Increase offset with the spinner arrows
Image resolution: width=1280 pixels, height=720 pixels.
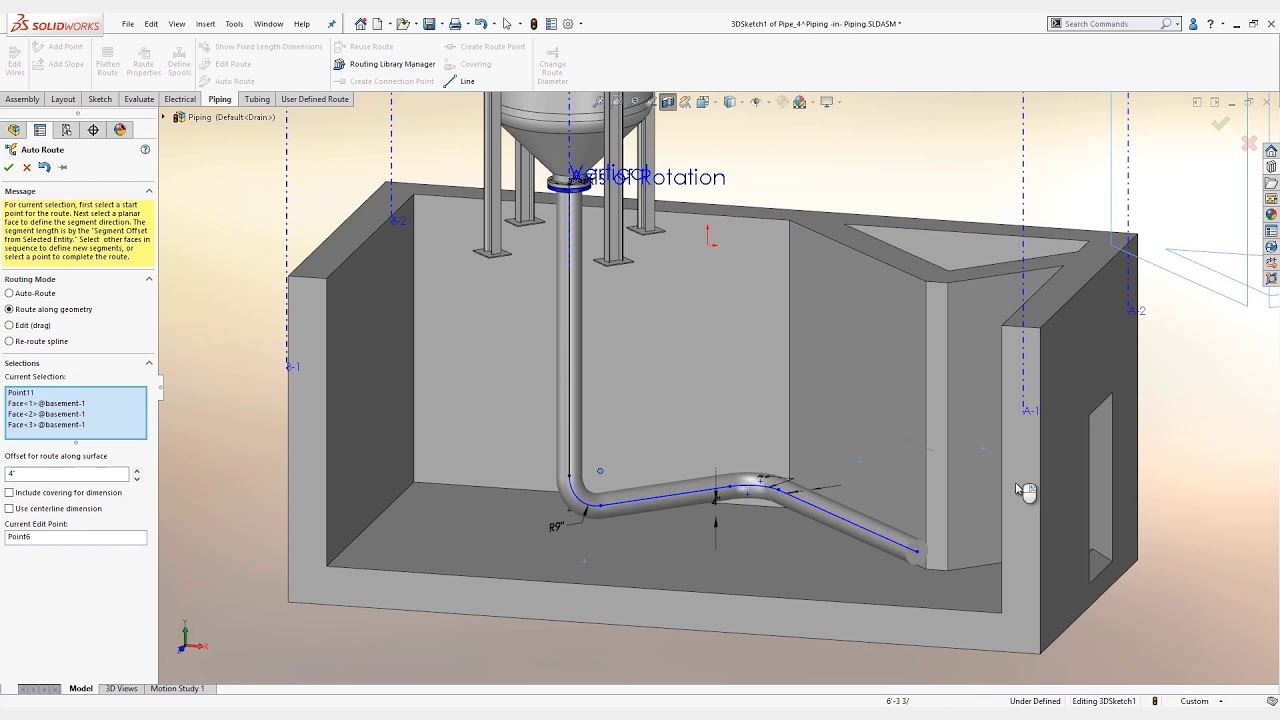click(x=136, y=470)
